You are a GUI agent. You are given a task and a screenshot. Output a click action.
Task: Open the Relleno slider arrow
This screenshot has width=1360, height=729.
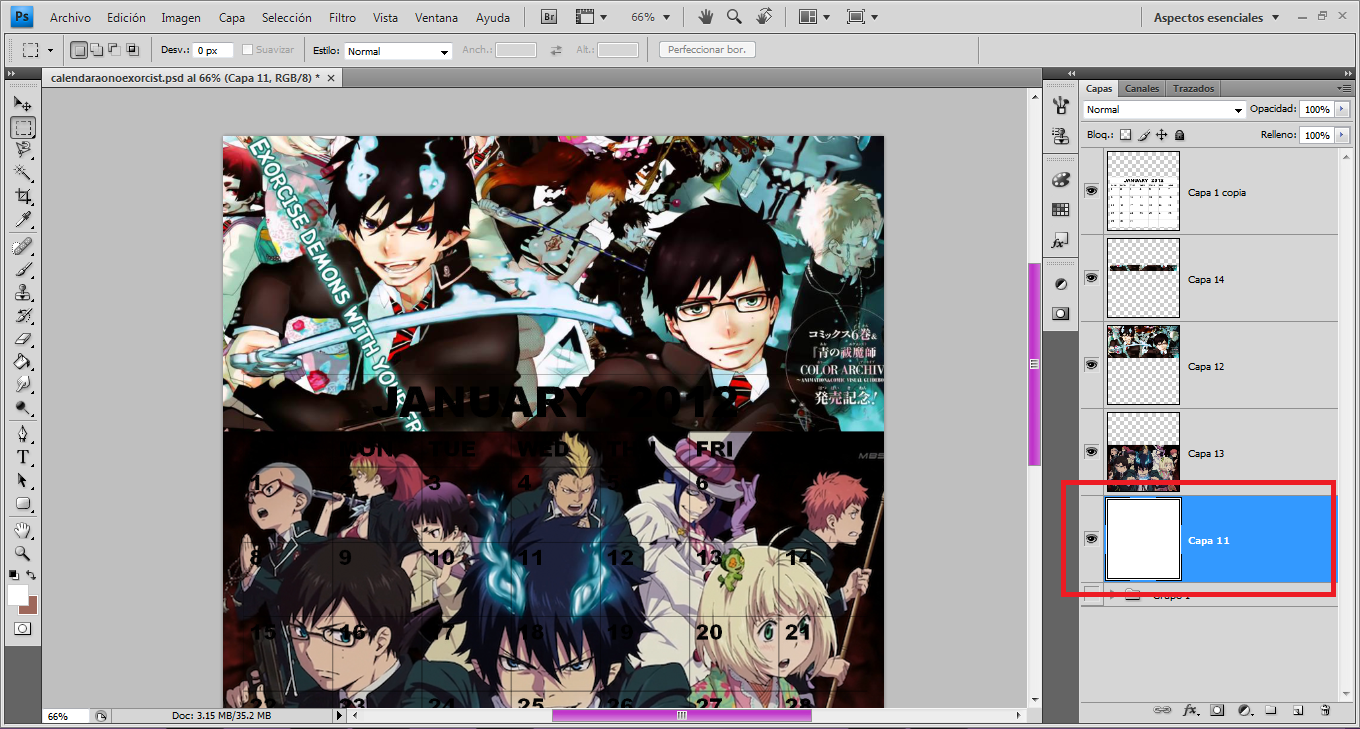[x=1342, y=135]
